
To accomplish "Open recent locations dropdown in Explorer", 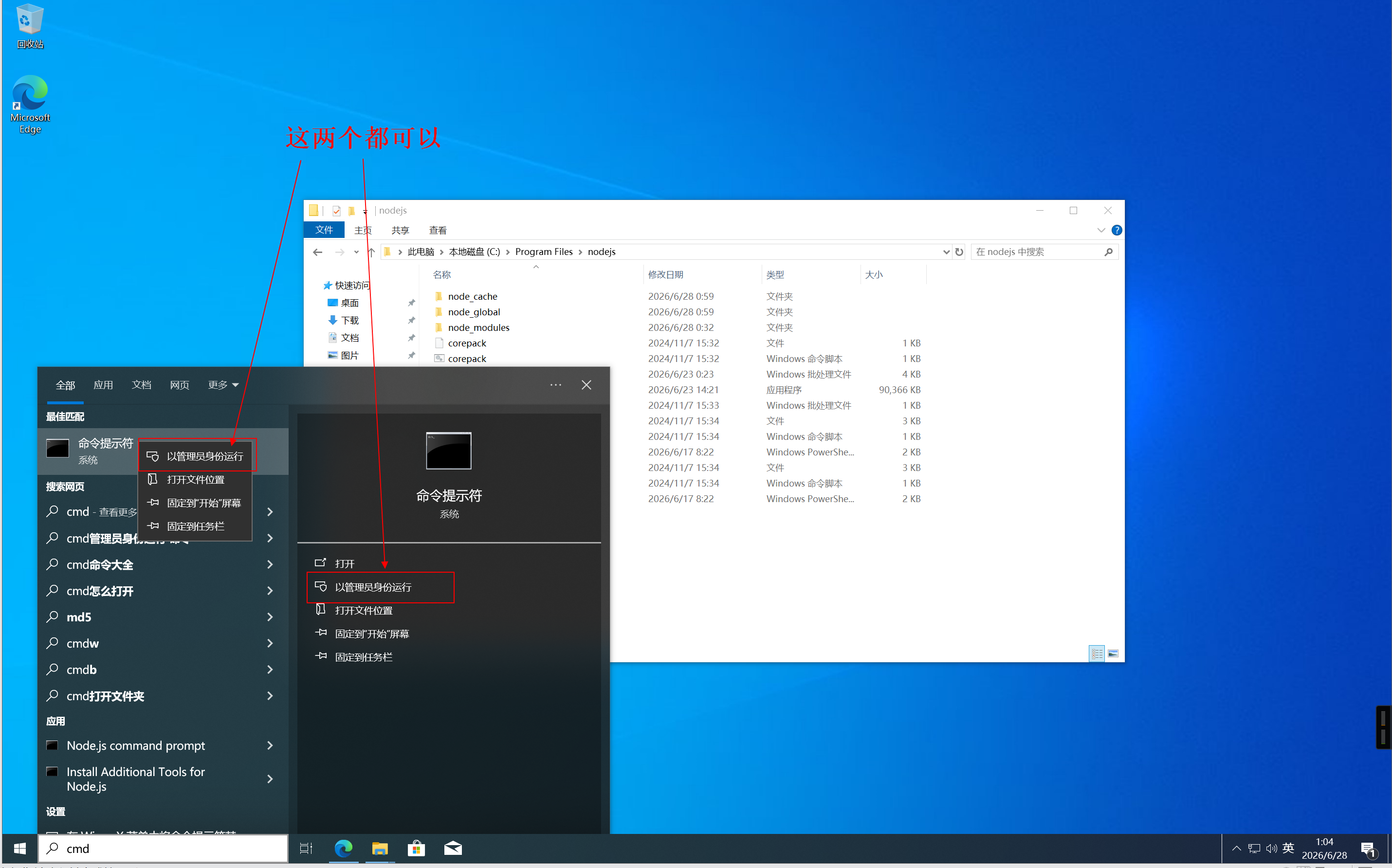I will click(x=357, y=252).
